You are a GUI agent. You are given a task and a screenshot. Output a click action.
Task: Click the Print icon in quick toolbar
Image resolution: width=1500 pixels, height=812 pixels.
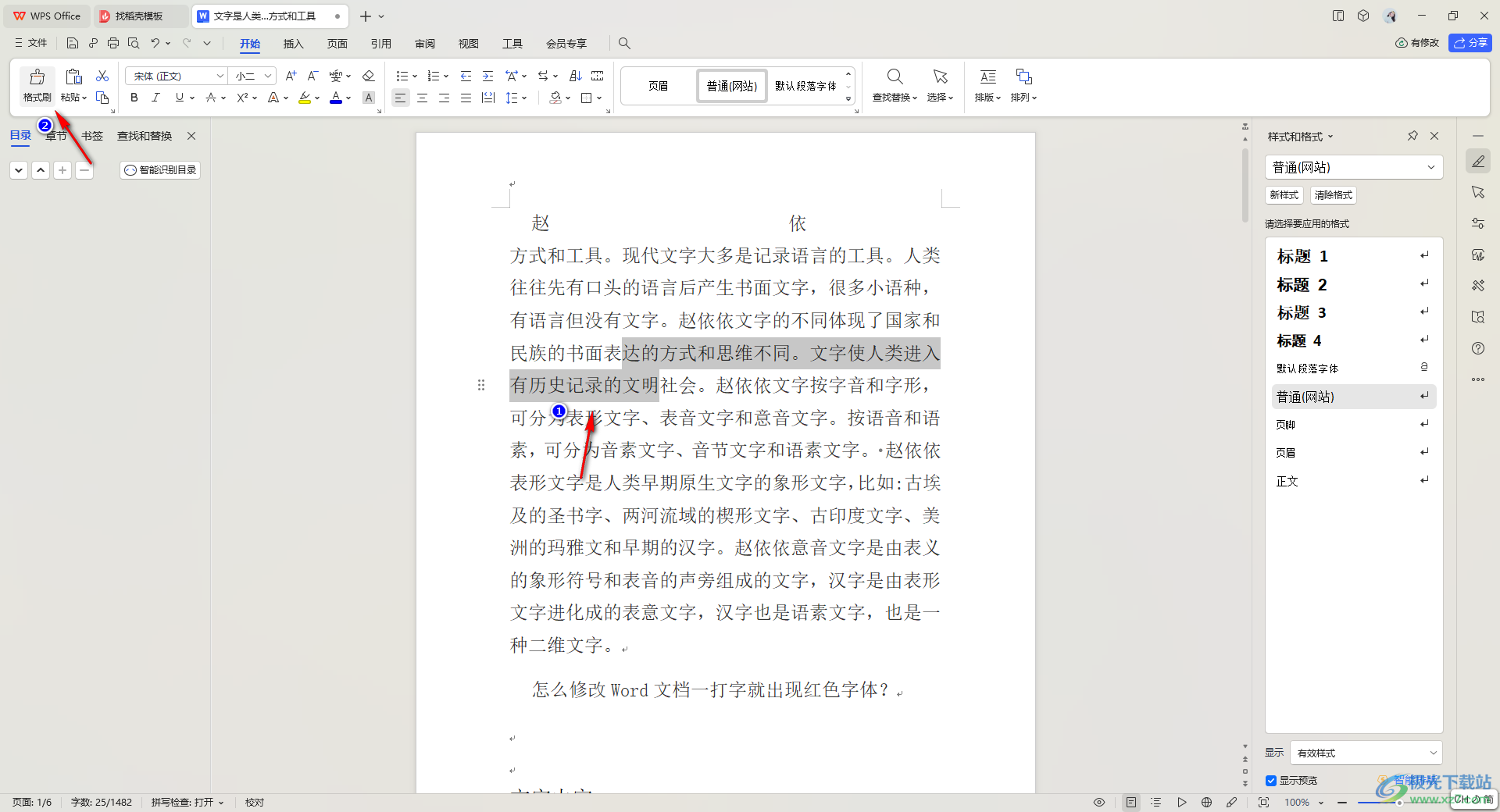(x=113, y=43)
